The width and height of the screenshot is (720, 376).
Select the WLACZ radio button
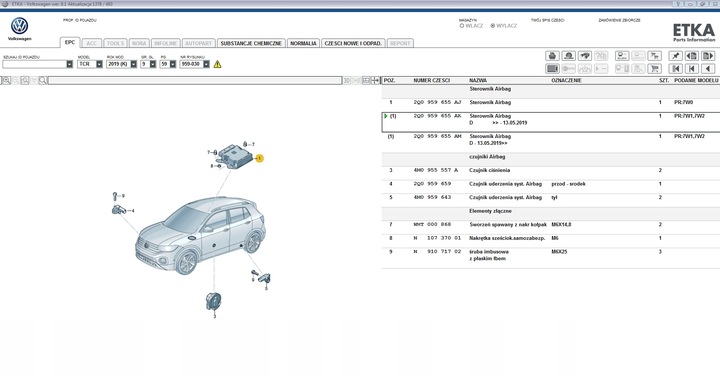click(462, 26)
